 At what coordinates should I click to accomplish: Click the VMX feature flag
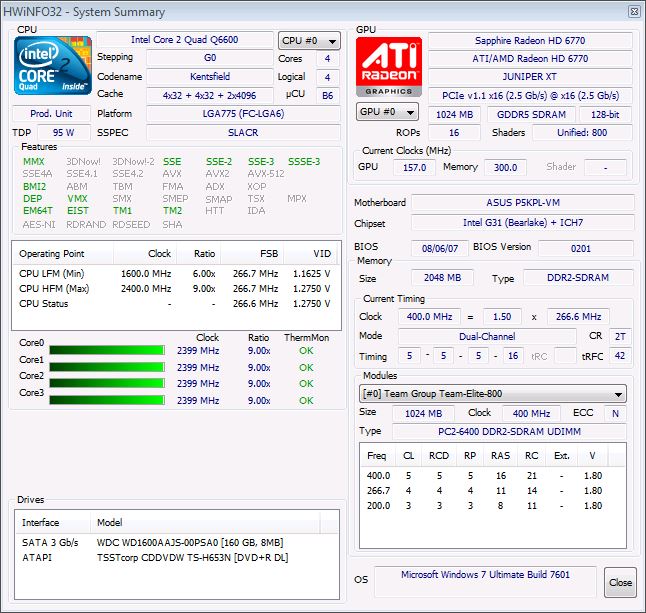tap(77, 199)
